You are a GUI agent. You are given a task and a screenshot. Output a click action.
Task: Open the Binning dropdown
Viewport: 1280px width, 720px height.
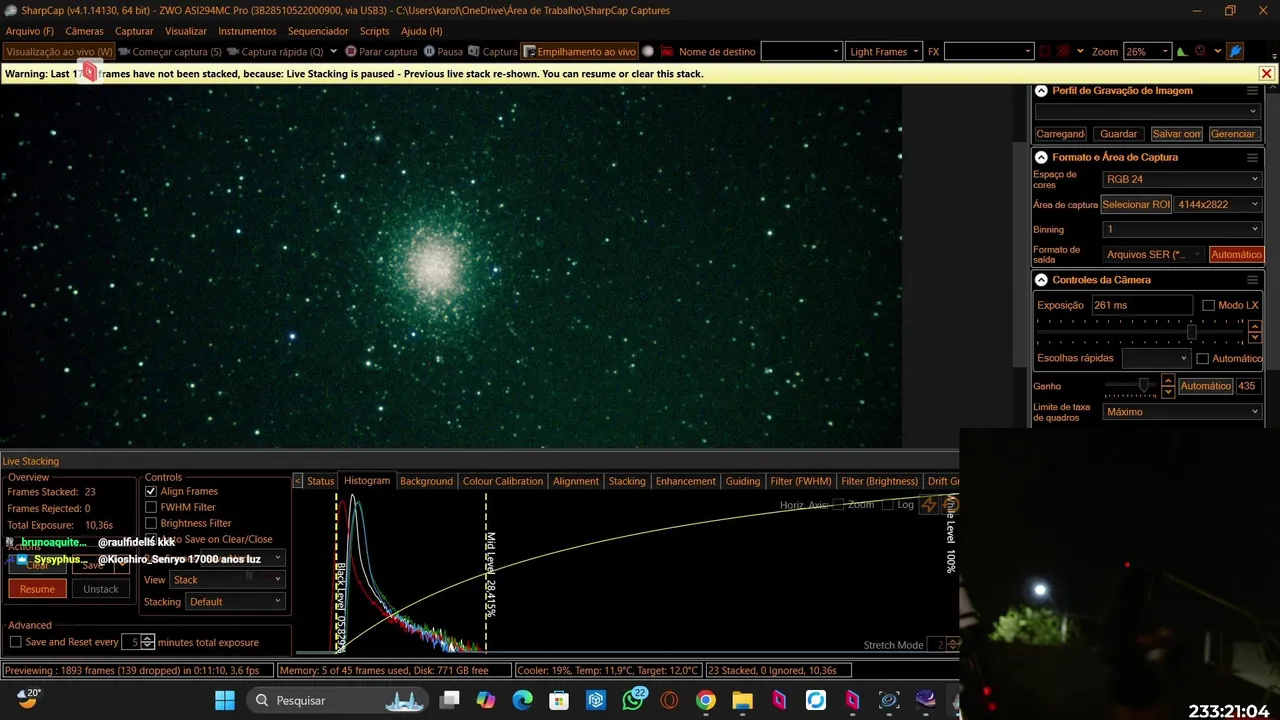tap(1182, 230)
